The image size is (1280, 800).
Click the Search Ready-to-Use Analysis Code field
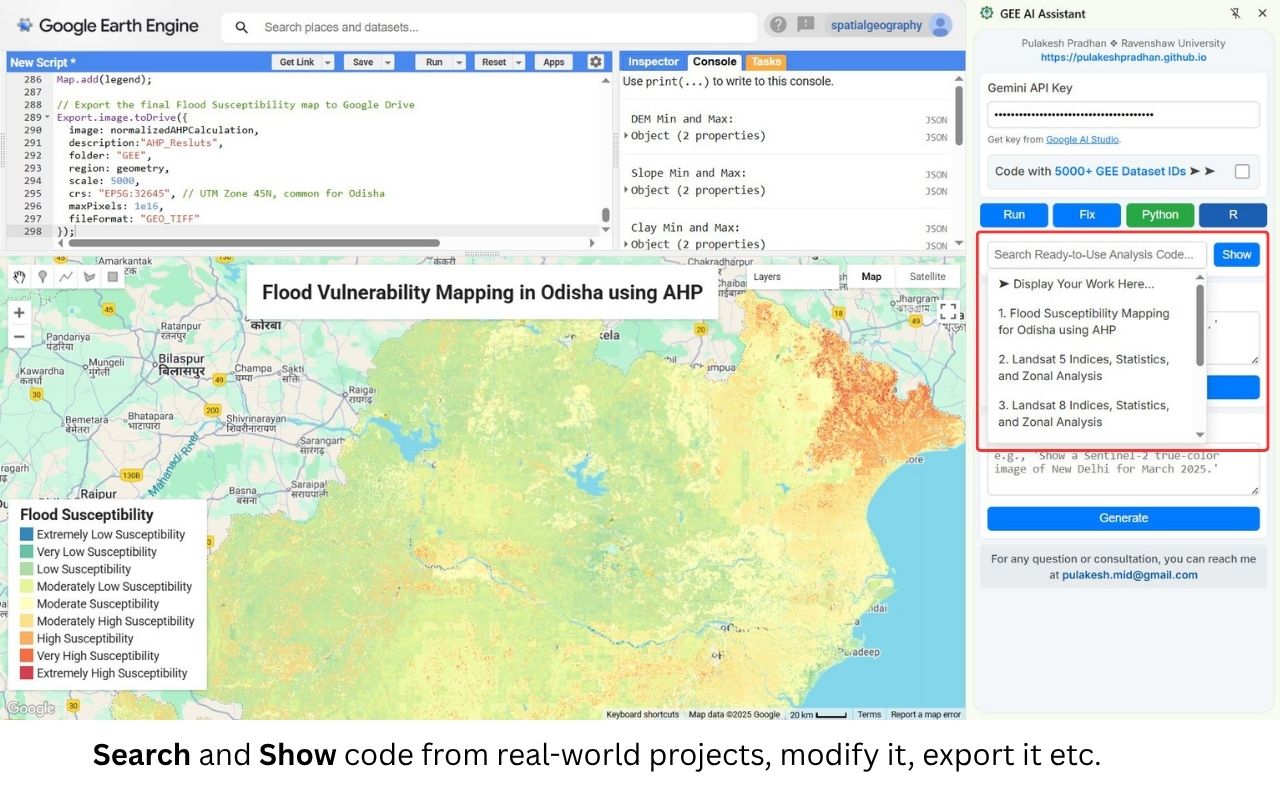tap(1095, 254)
